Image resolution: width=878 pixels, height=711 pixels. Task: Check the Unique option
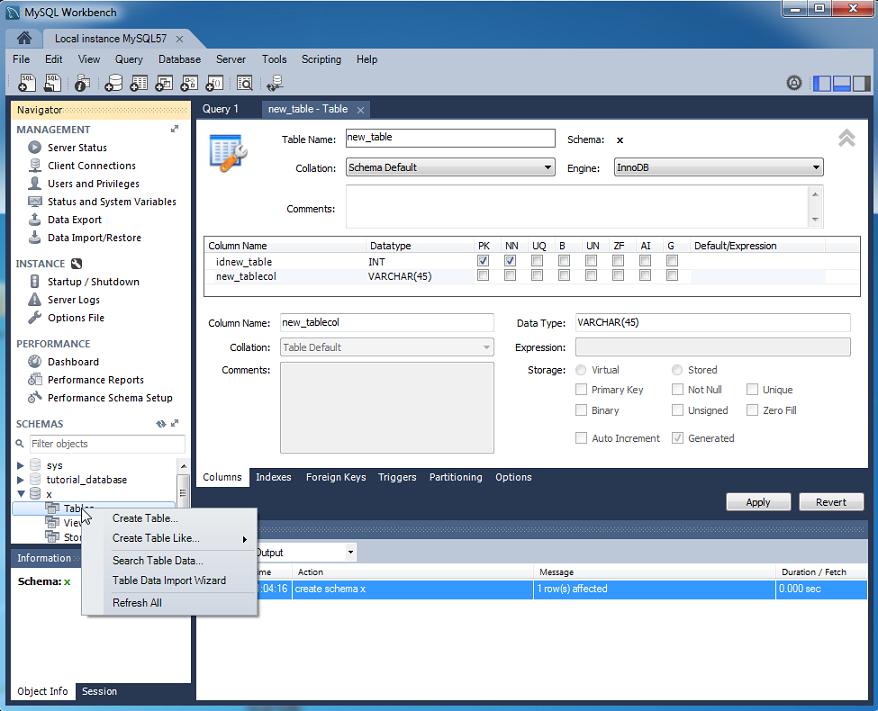coord(752,389)
